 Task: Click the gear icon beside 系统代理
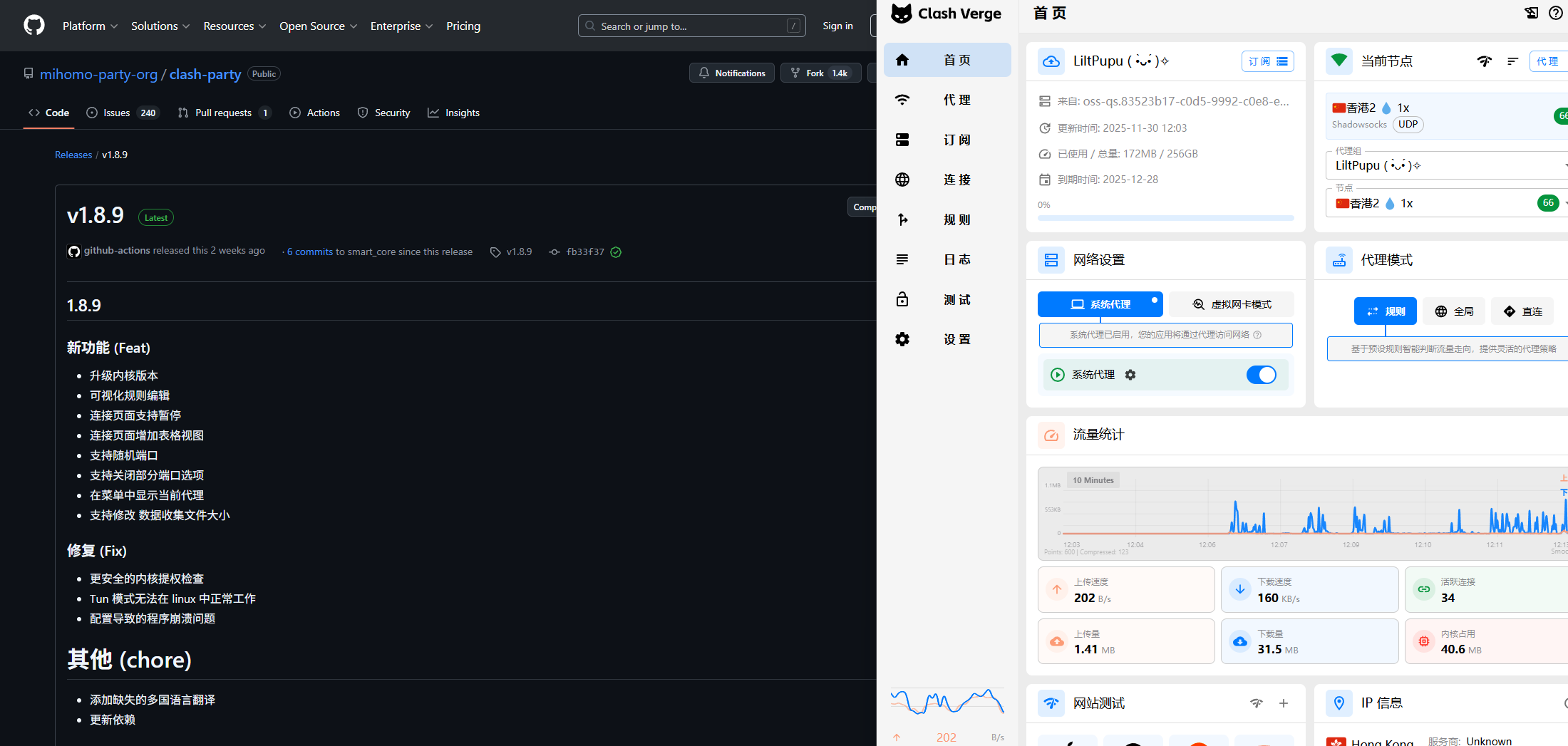click(x=1130, y=375)
